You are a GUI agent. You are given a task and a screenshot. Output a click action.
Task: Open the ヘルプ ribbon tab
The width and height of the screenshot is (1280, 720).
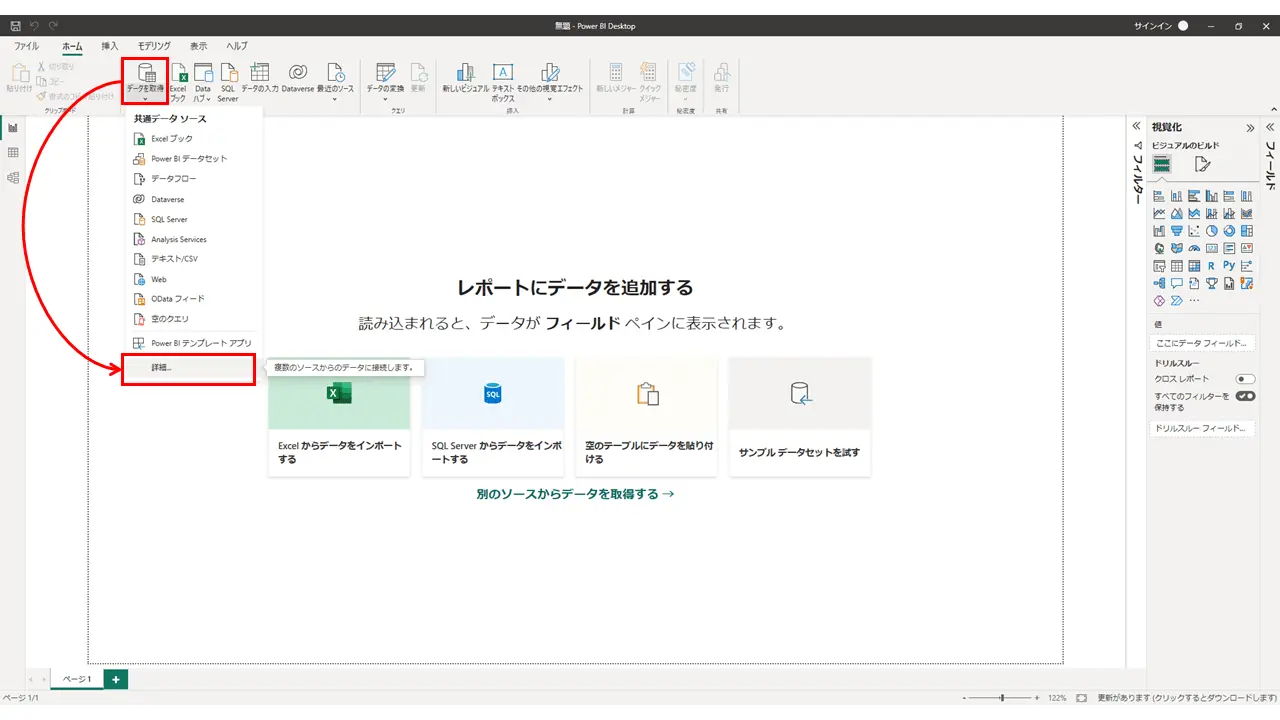tap(237, 46)
